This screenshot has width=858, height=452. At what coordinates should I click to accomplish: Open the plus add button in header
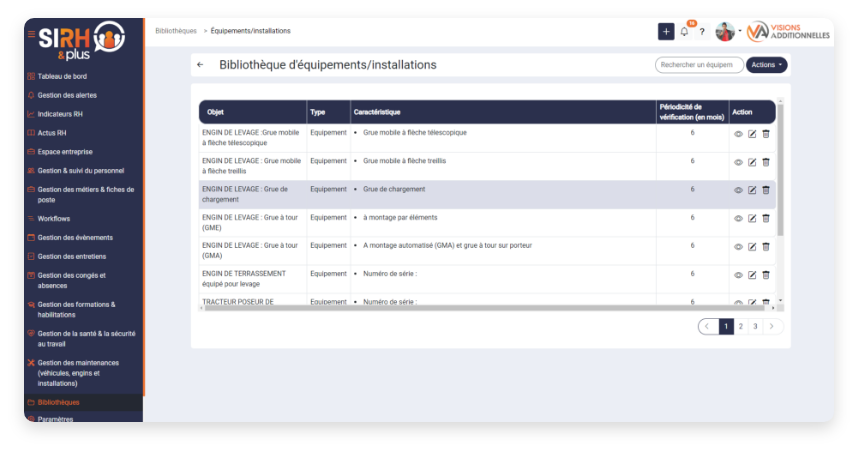tap(666, 32)
